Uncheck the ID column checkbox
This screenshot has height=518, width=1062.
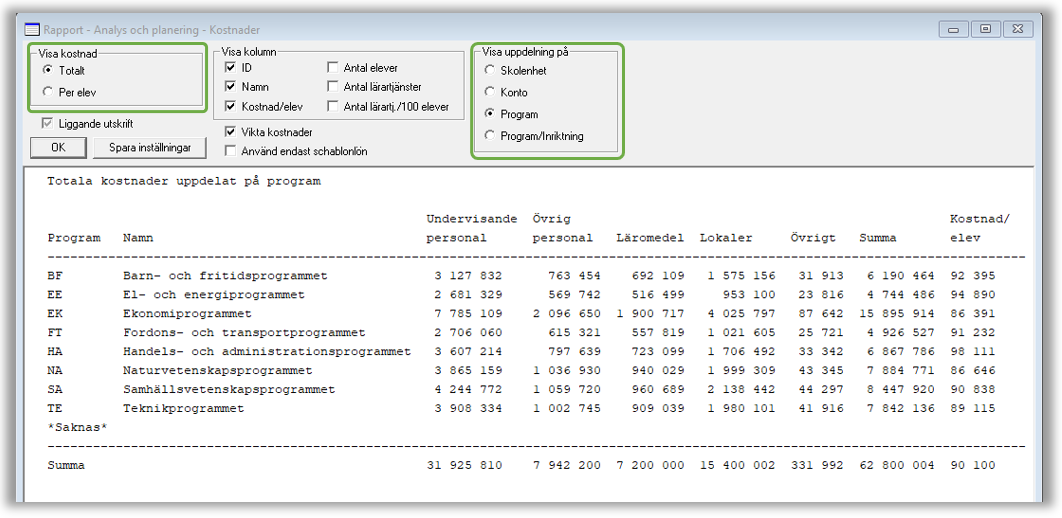tap(230, 68)
